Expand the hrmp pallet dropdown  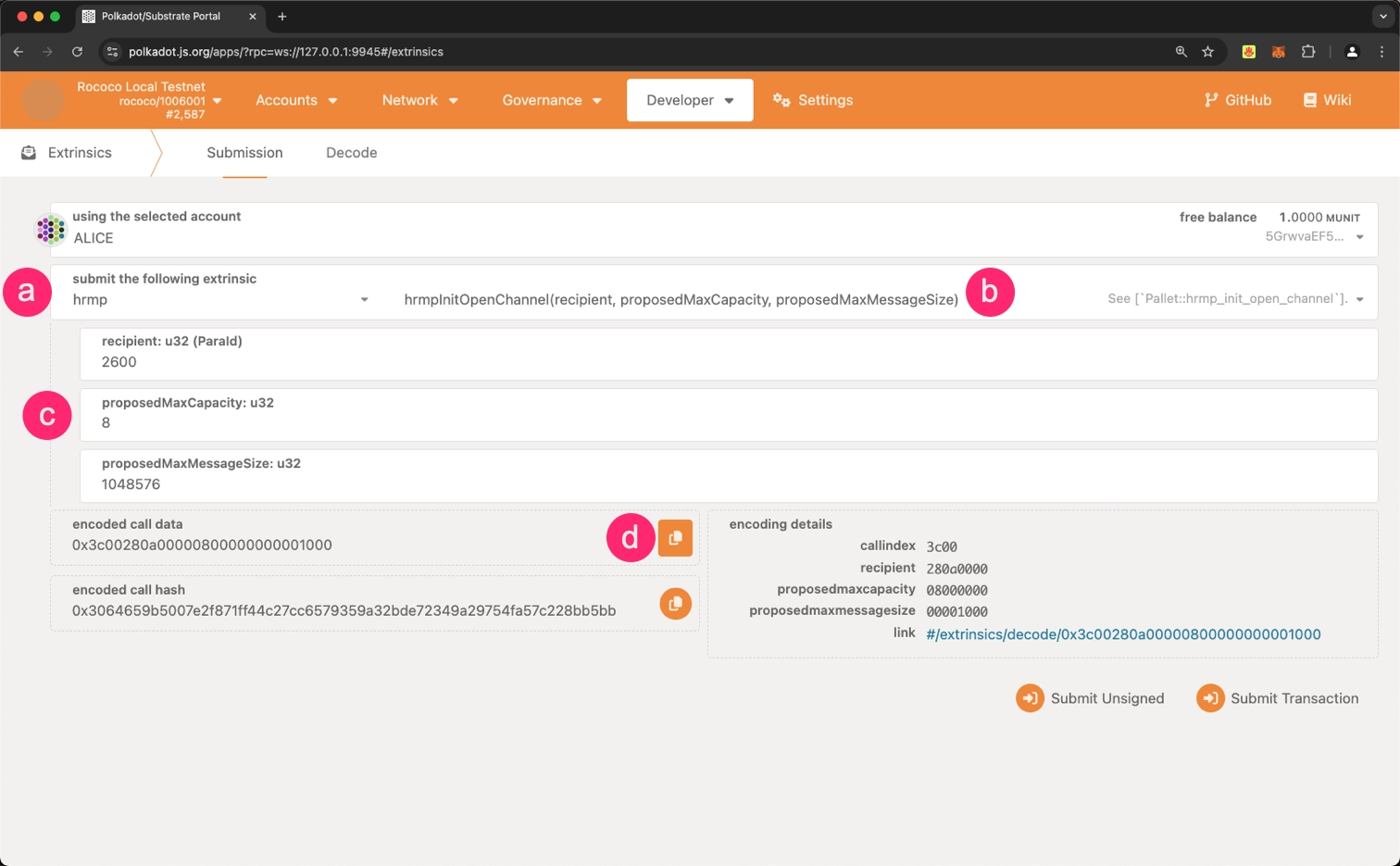coord(364,300)
